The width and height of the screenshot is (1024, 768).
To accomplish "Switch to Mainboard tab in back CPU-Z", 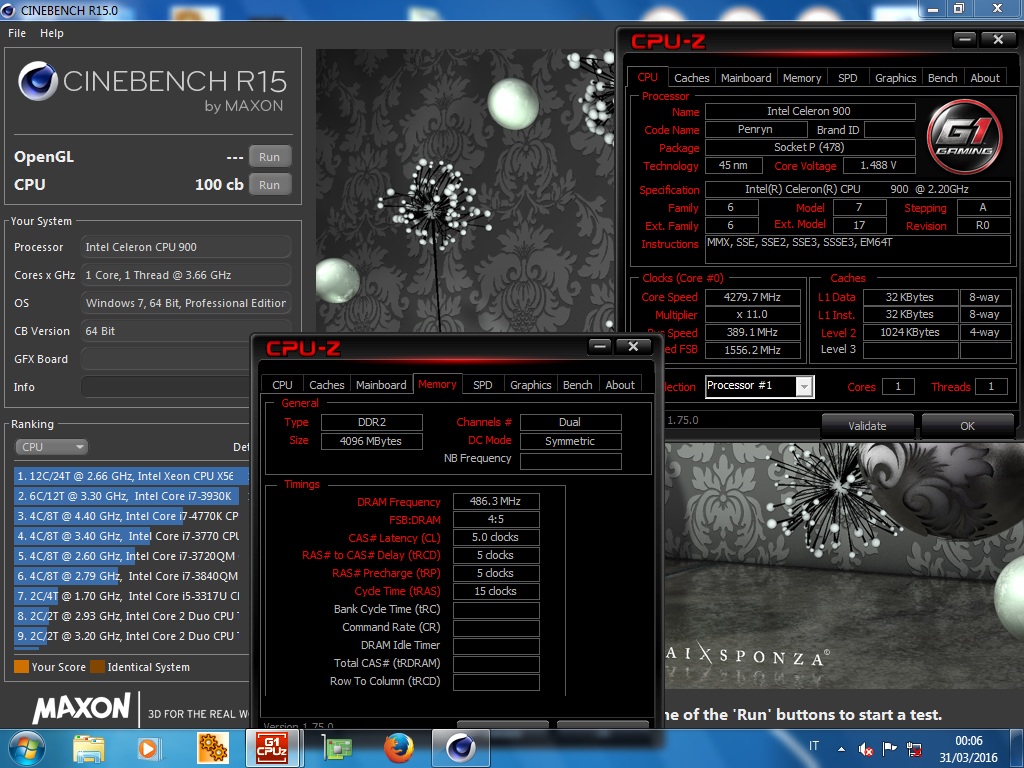I will click(x=746, y=78).
